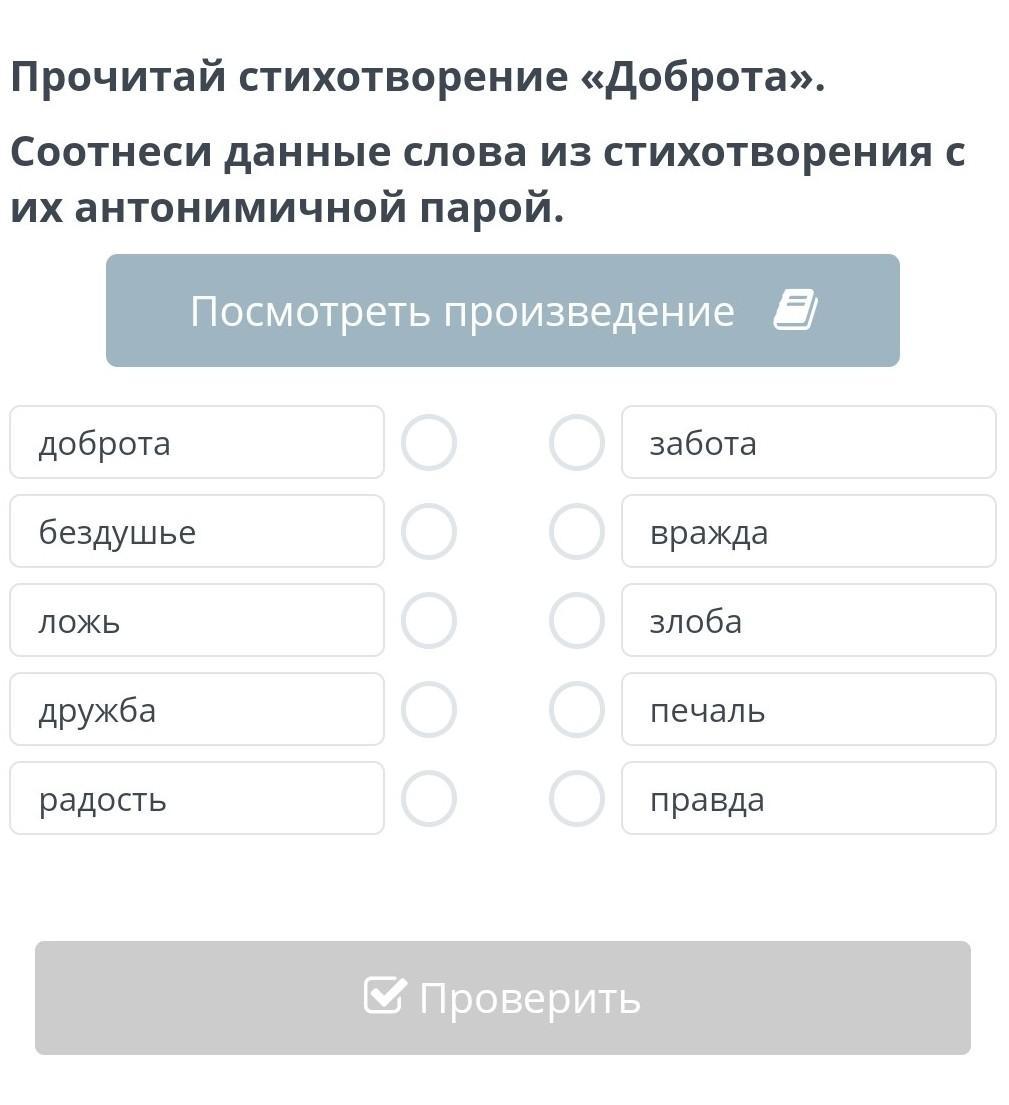Select the radio circle next to бездушье

click(x=428, y=531)
